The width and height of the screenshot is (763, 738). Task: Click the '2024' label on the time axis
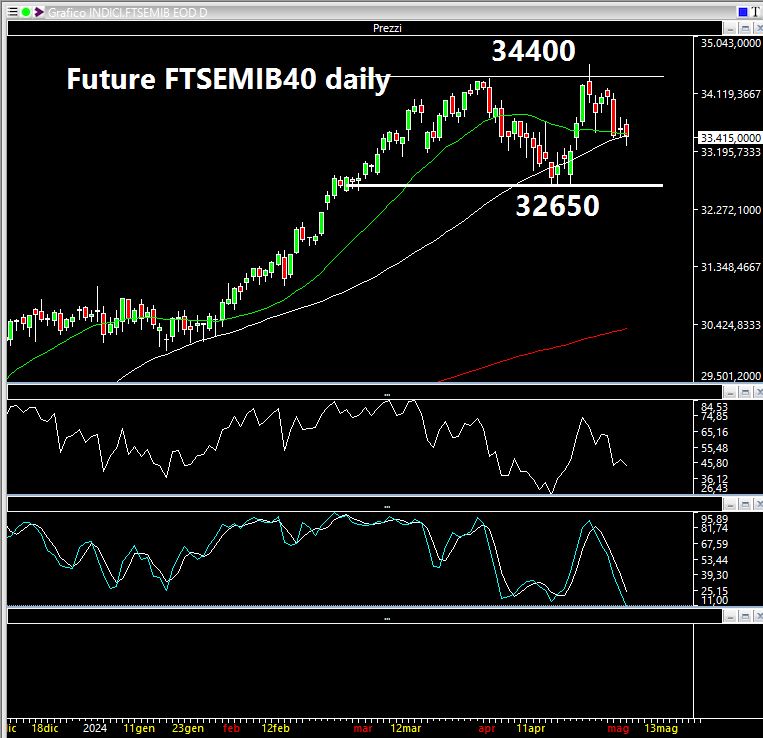[95, 728]
